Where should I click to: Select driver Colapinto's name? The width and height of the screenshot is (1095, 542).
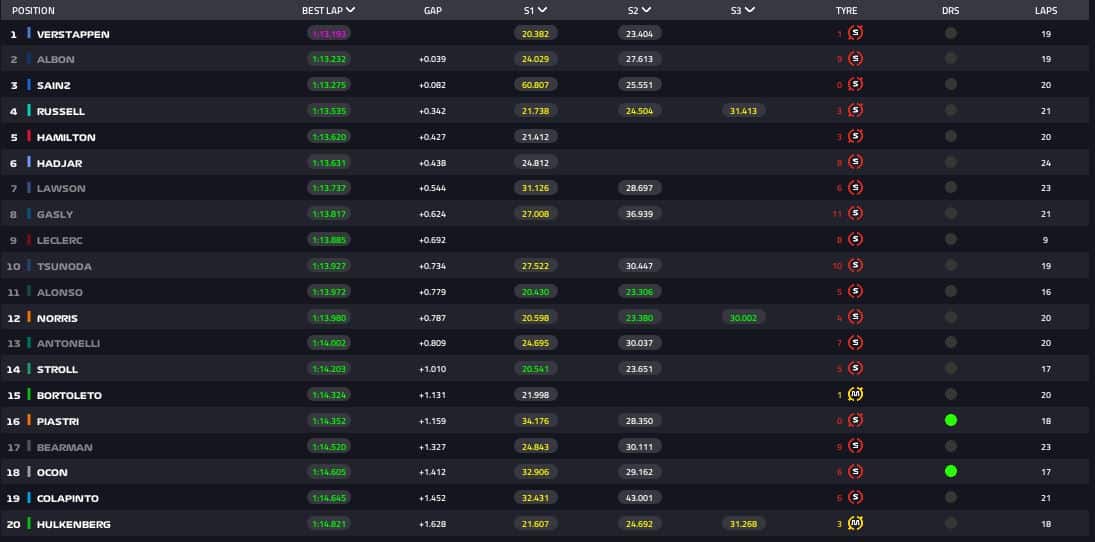click(68, 498)
